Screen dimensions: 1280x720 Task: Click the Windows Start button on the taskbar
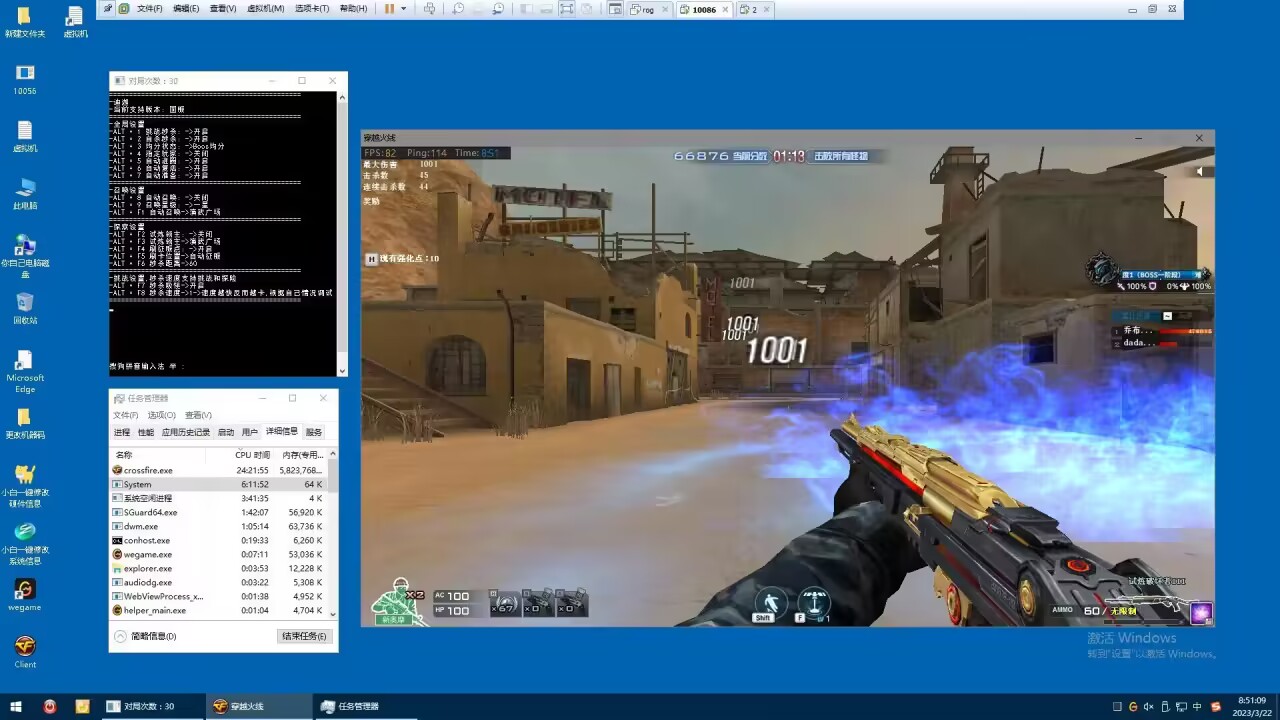click(x=17, y=706)
